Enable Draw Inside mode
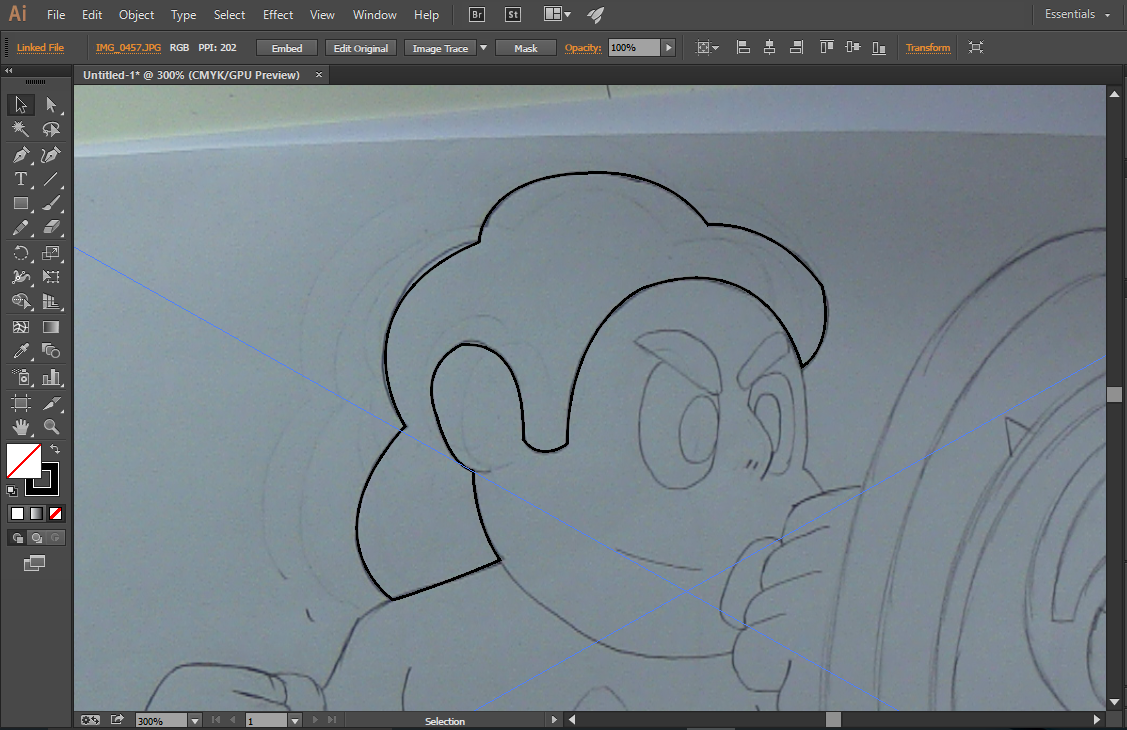Viewport: 1127px width, 730px height. pos(56,537)
